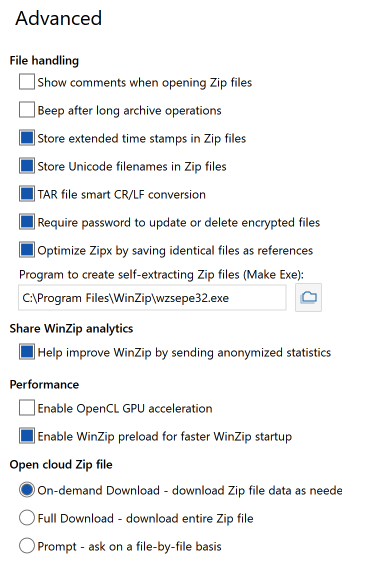The width and height of the screenshot is (373, 564).
Task: Select On-demand Download radio option
Action: click(27, 490)
